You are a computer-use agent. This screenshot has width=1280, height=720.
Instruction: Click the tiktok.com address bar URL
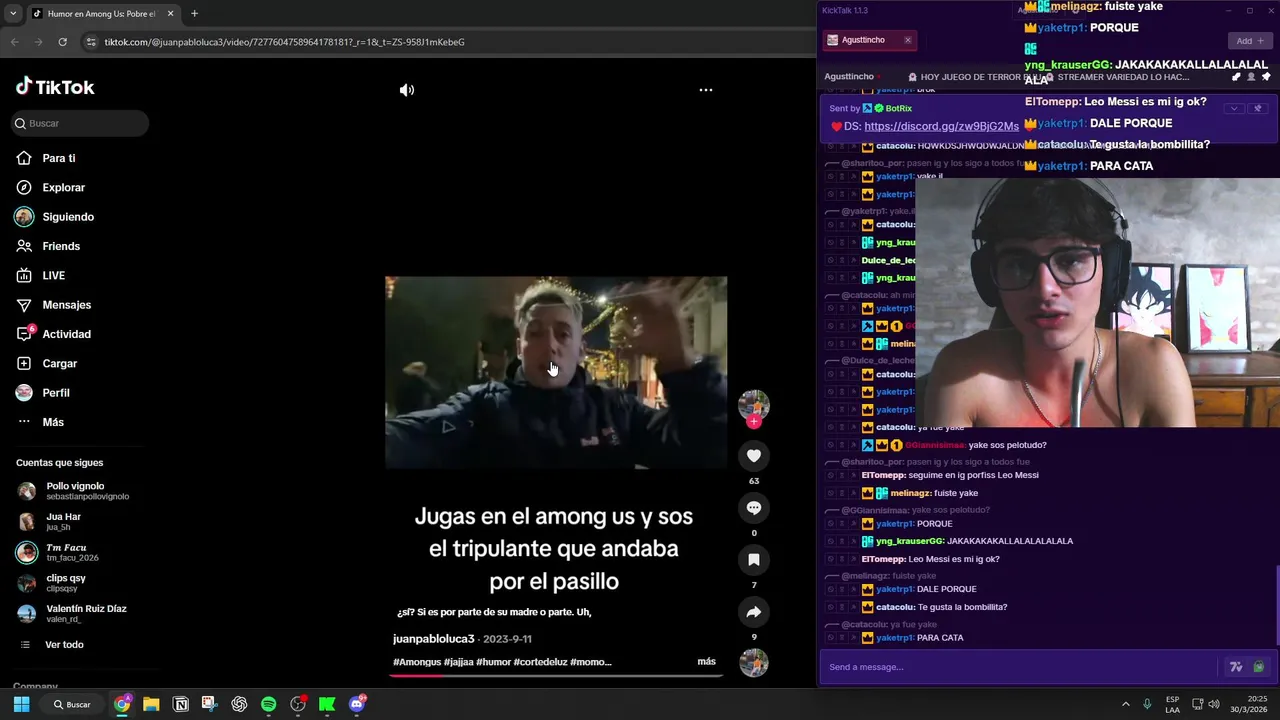point(284,42)
